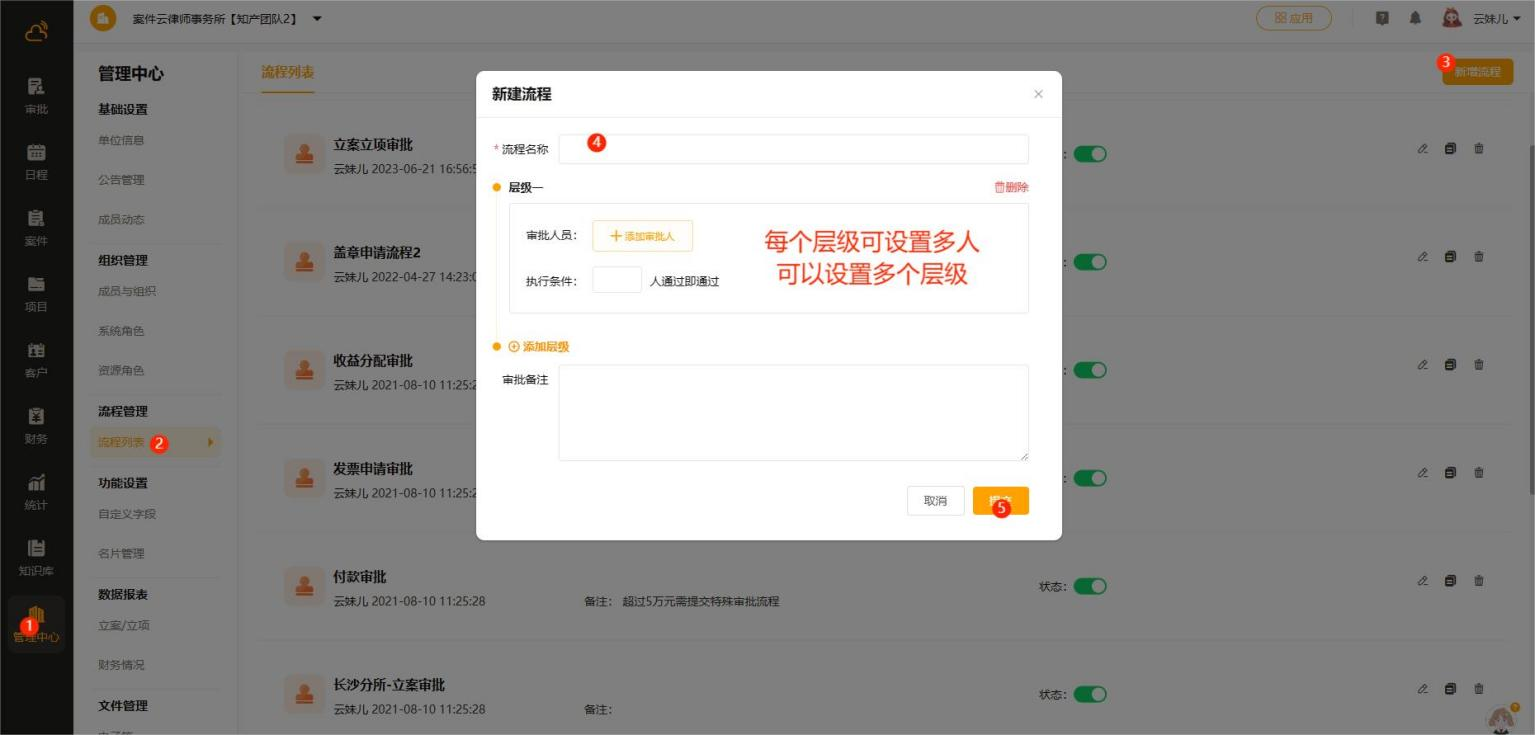The image size is (1535, 735).
Task: Toggle status of 长沙分所-立案审批
Action: point(1090,695)
